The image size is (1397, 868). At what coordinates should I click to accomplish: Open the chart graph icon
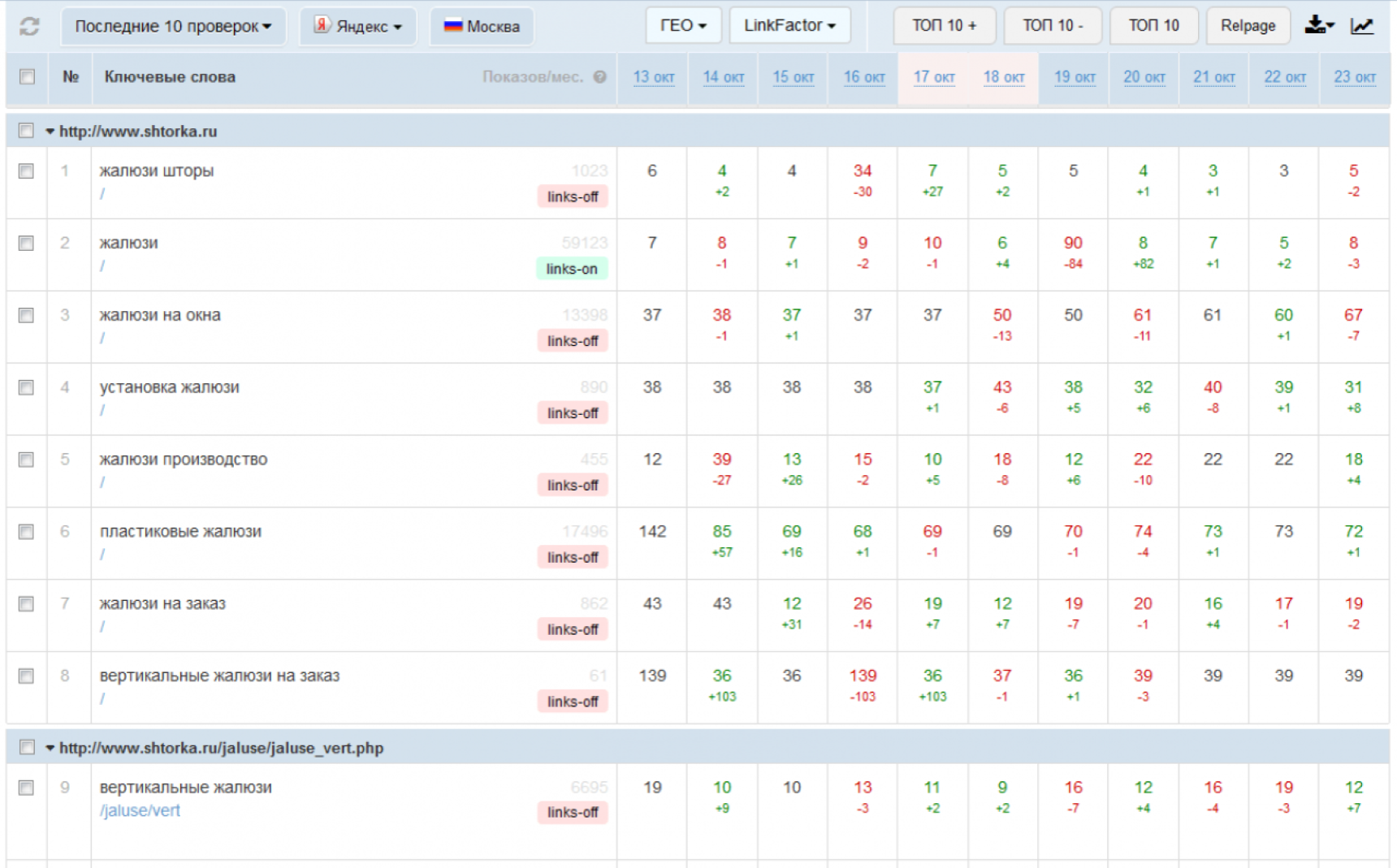[1362, 26]
